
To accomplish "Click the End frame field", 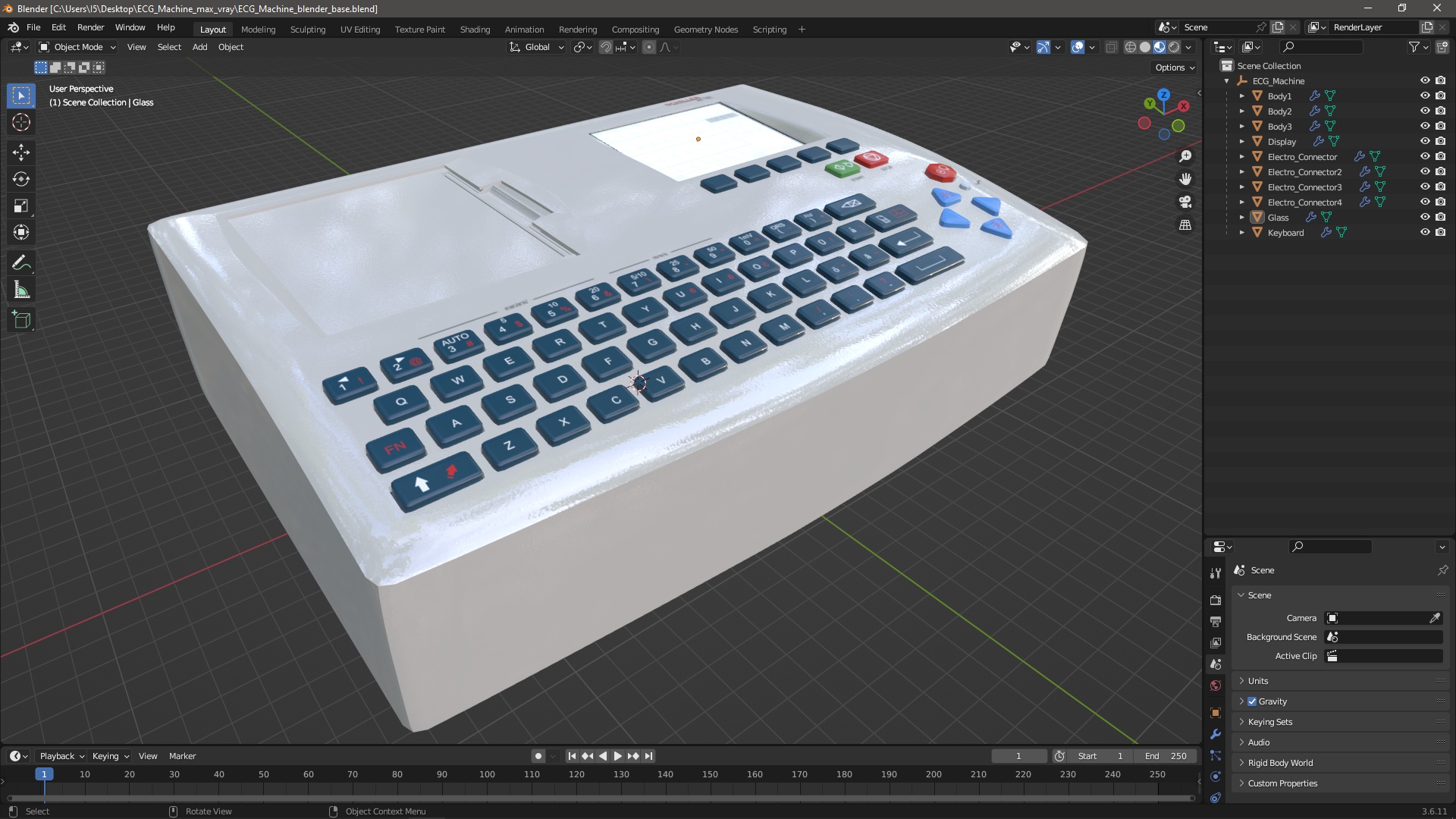I will click(x=1166, y=756).
